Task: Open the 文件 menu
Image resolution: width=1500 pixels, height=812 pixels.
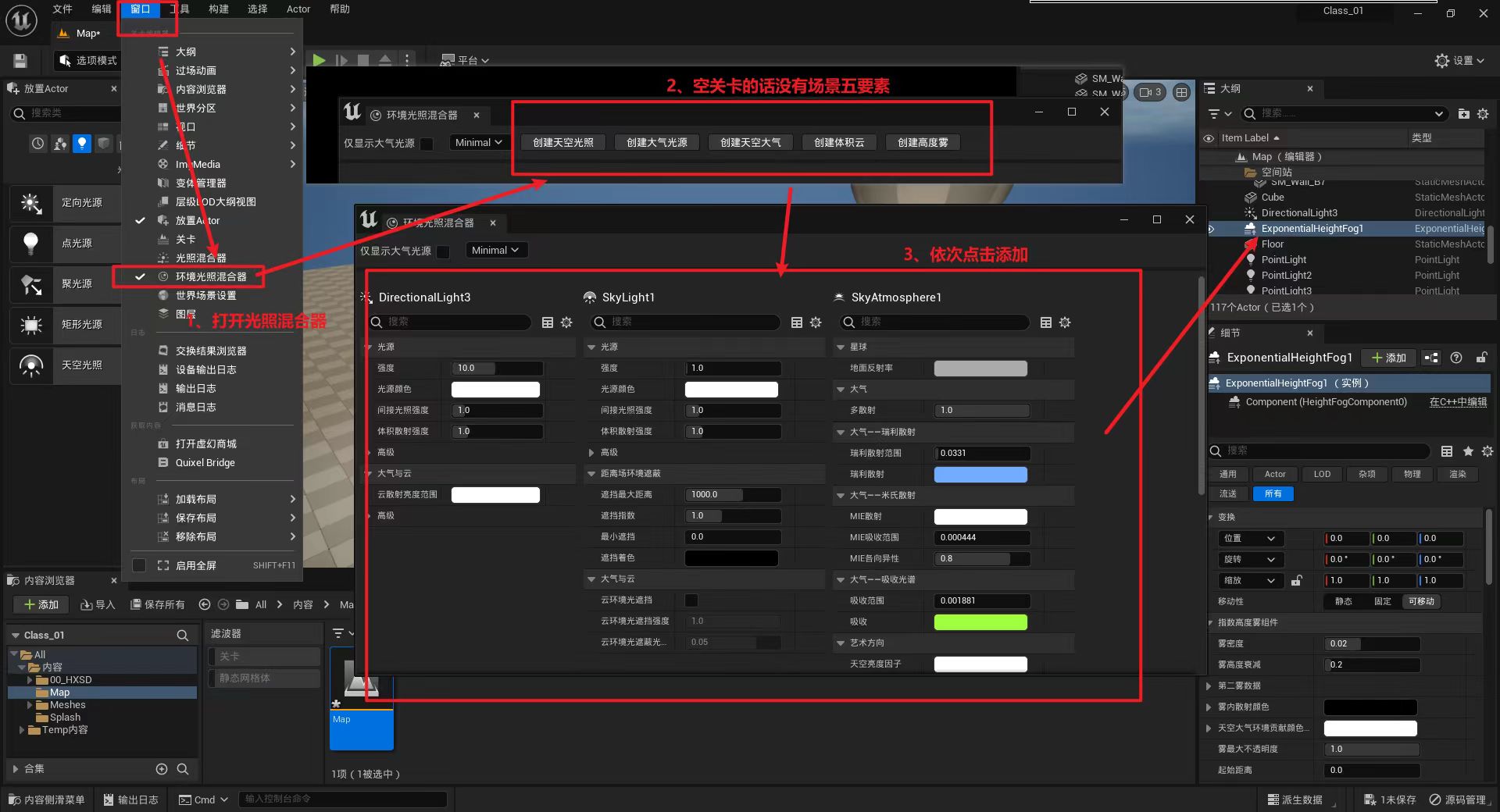Action: (x=62, y=9)
